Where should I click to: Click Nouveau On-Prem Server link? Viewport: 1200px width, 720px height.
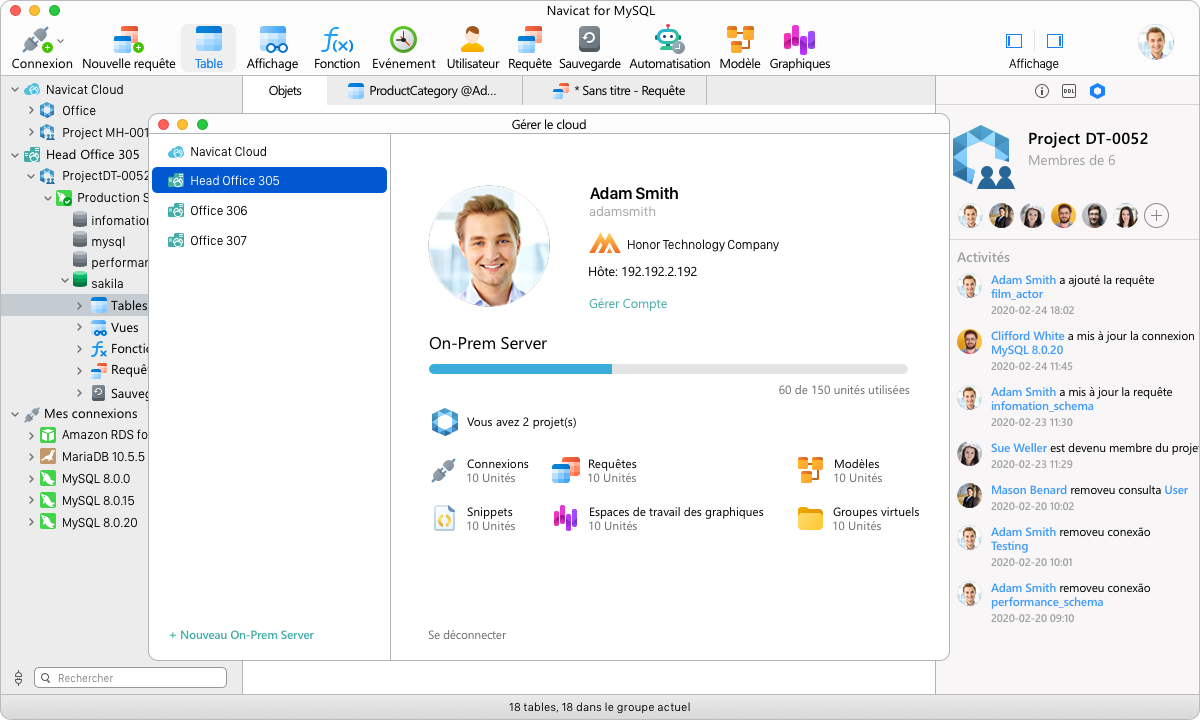[x=241, y=635]
